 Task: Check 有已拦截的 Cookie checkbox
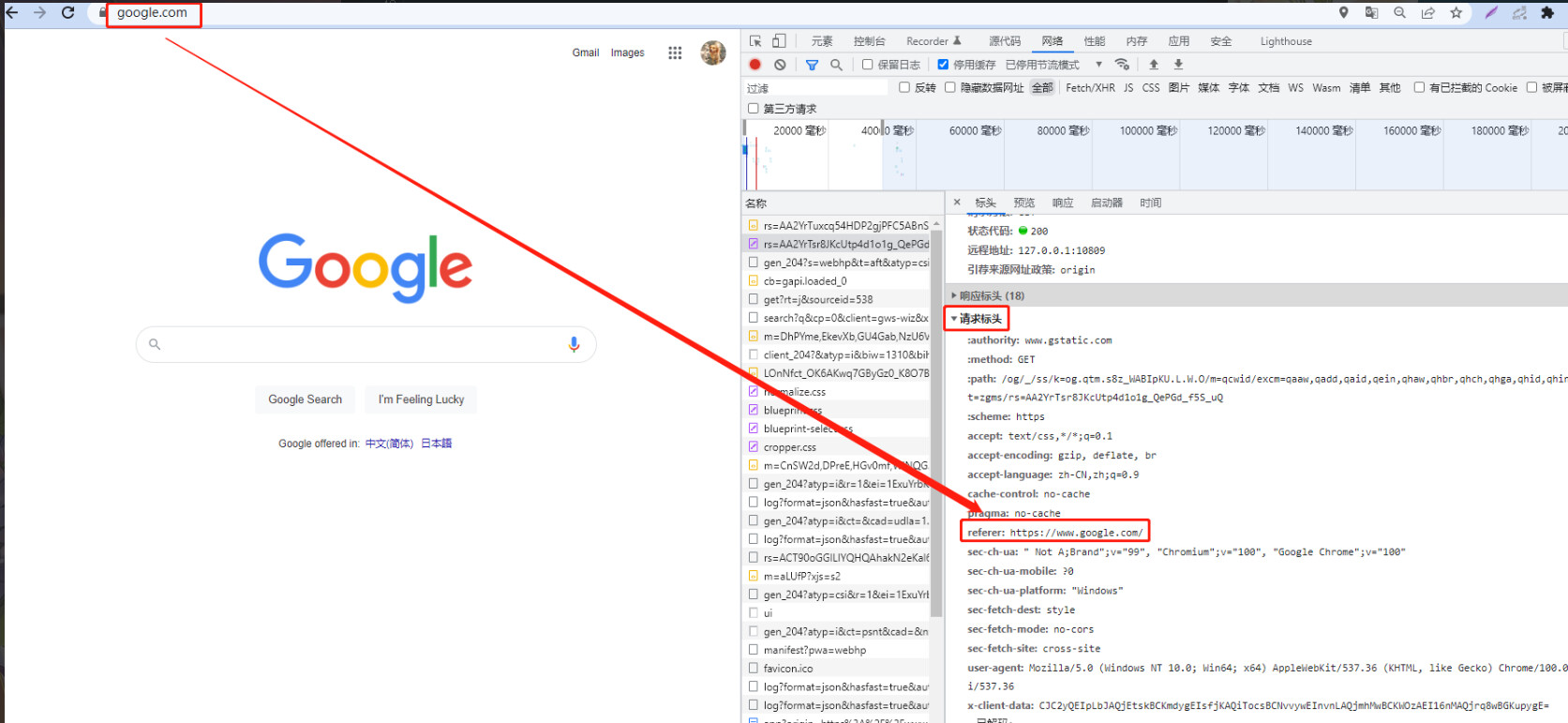coord(1419,87)
